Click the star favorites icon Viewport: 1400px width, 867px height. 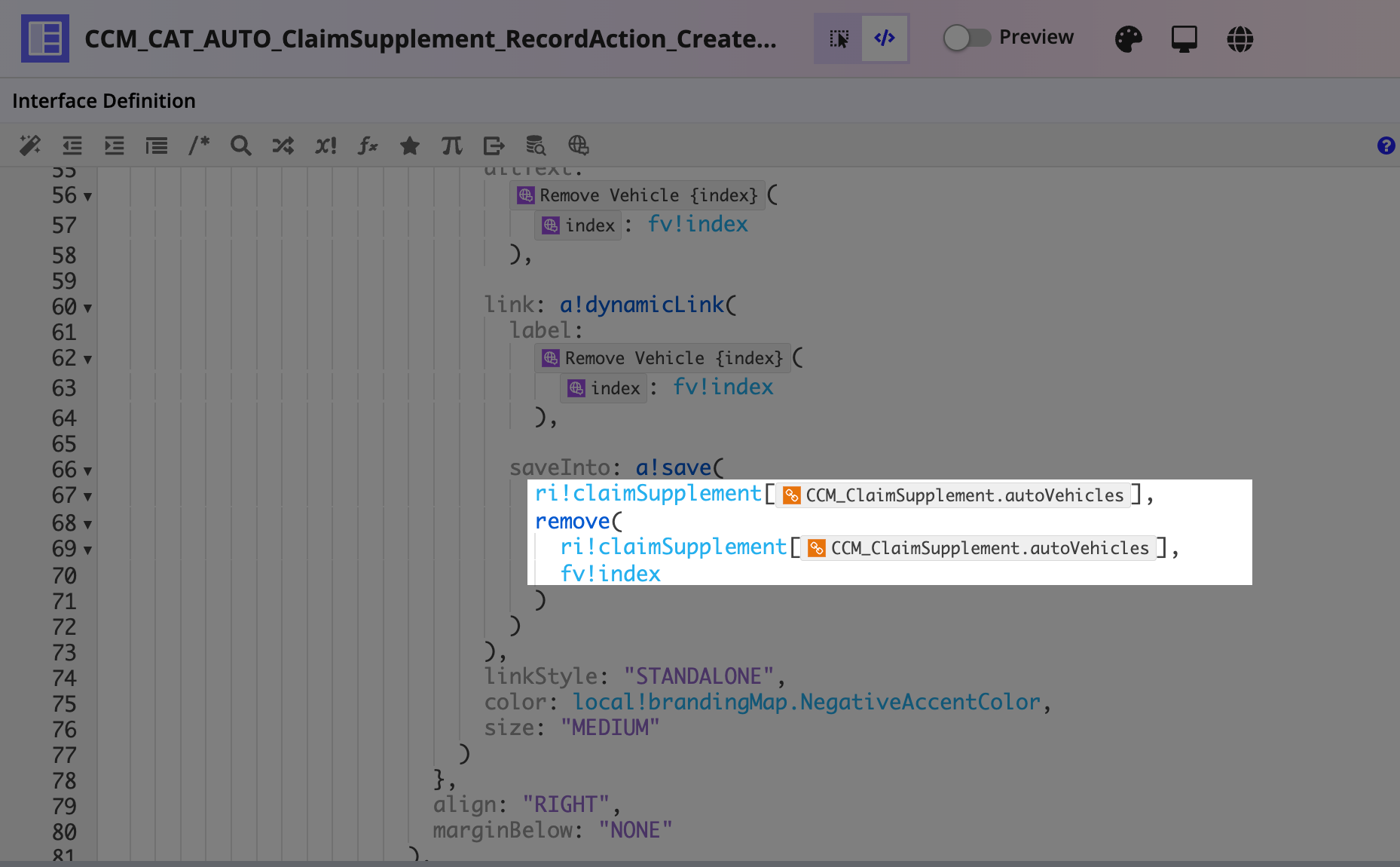410,146
